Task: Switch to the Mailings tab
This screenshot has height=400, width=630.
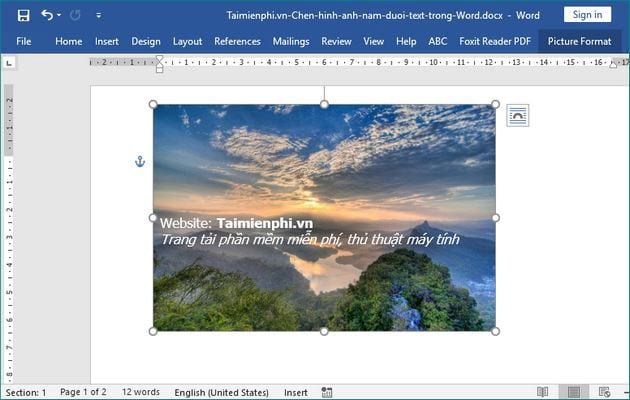Action: pyautogui.click(x=291, y=41)
